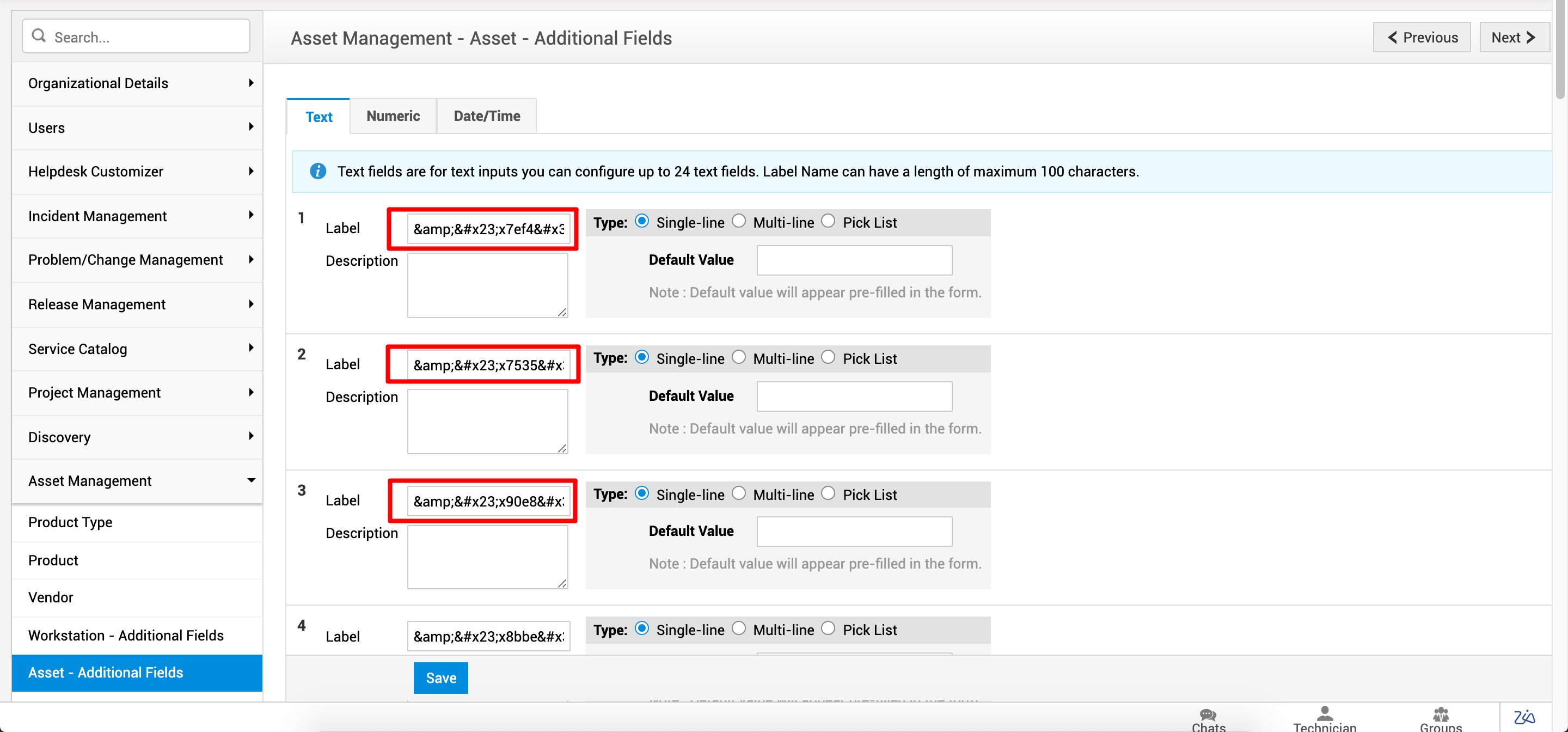
Task: Select Multi-line type for field 1
Action: point(739,221)
